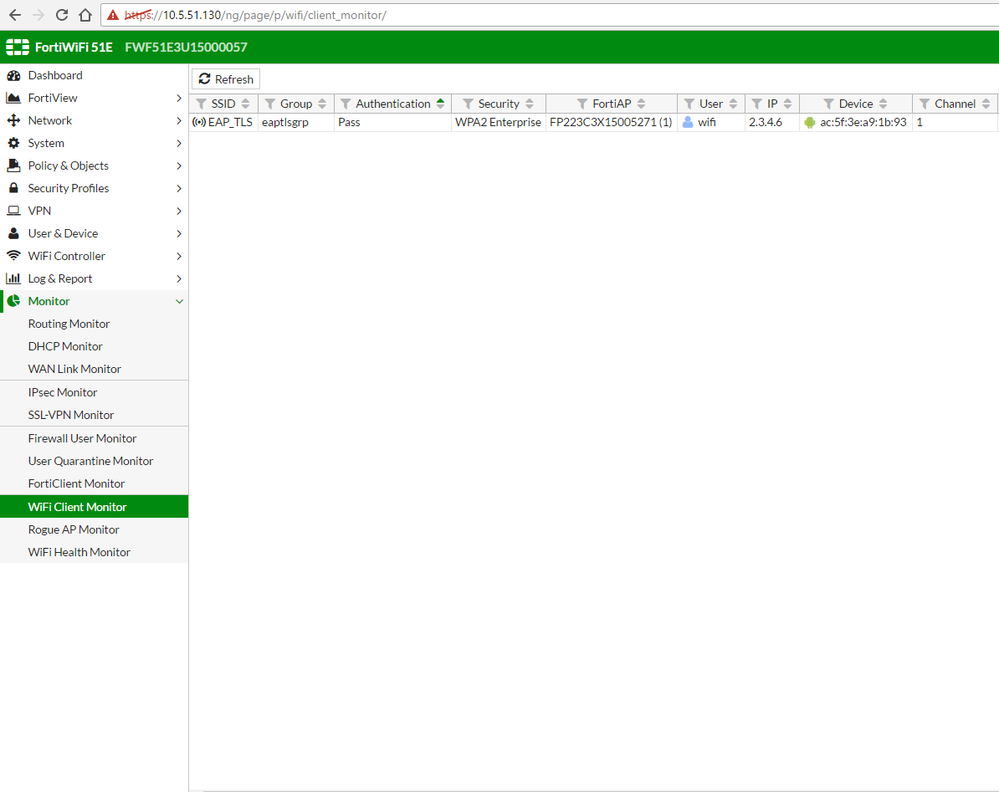Viewport: 999px width, 792px height.
Task: Click the Fortinet logo in header
Action: coord(17,47)
